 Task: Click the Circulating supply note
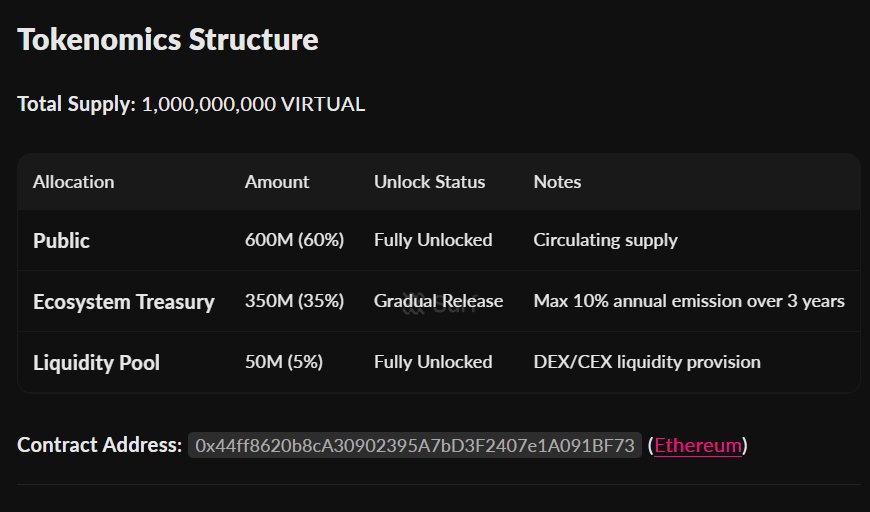click(605, 240)
